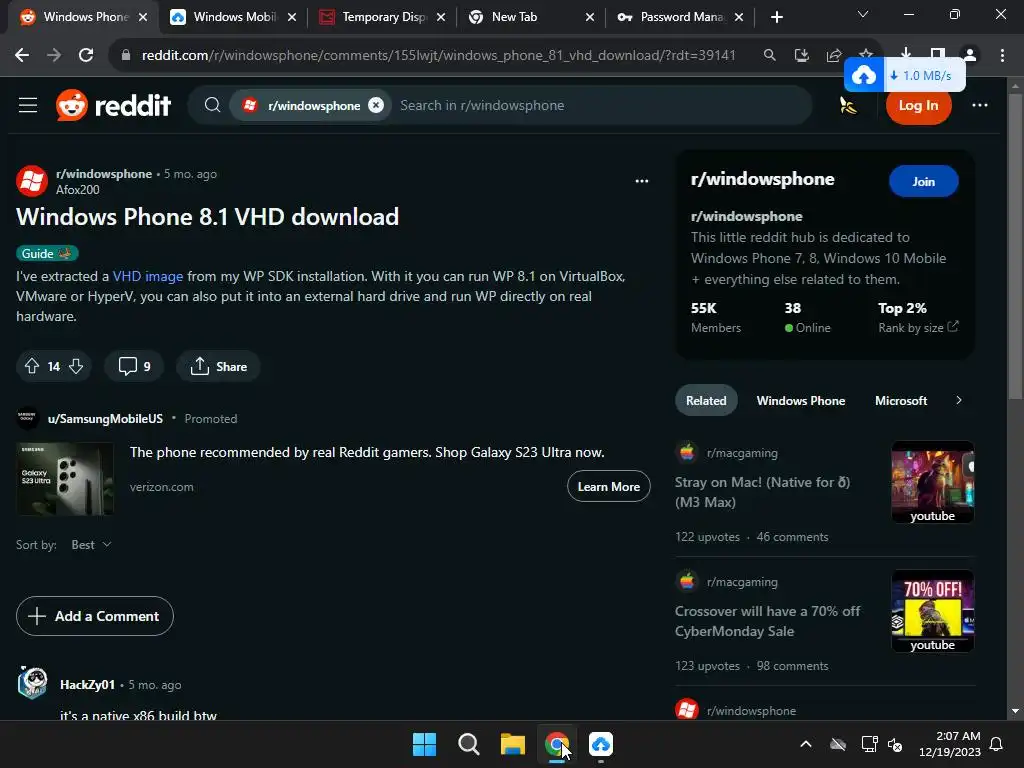Image resolution: width=1024 pixels, height=768 pixels.
Task: Open the 9 comments button
Action: (135, 366)
